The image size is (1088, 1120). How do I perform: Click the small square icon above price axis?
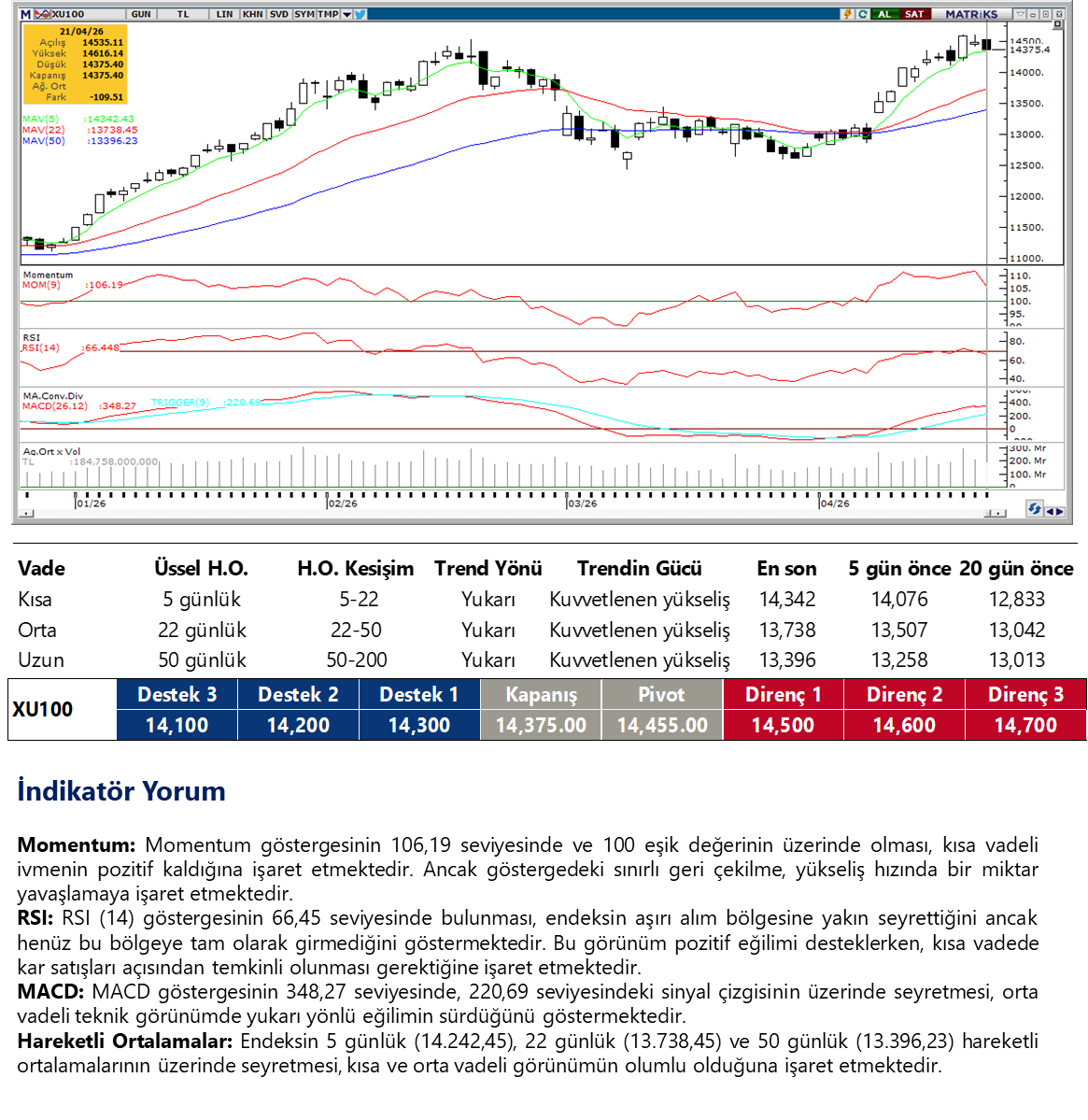1058,26
